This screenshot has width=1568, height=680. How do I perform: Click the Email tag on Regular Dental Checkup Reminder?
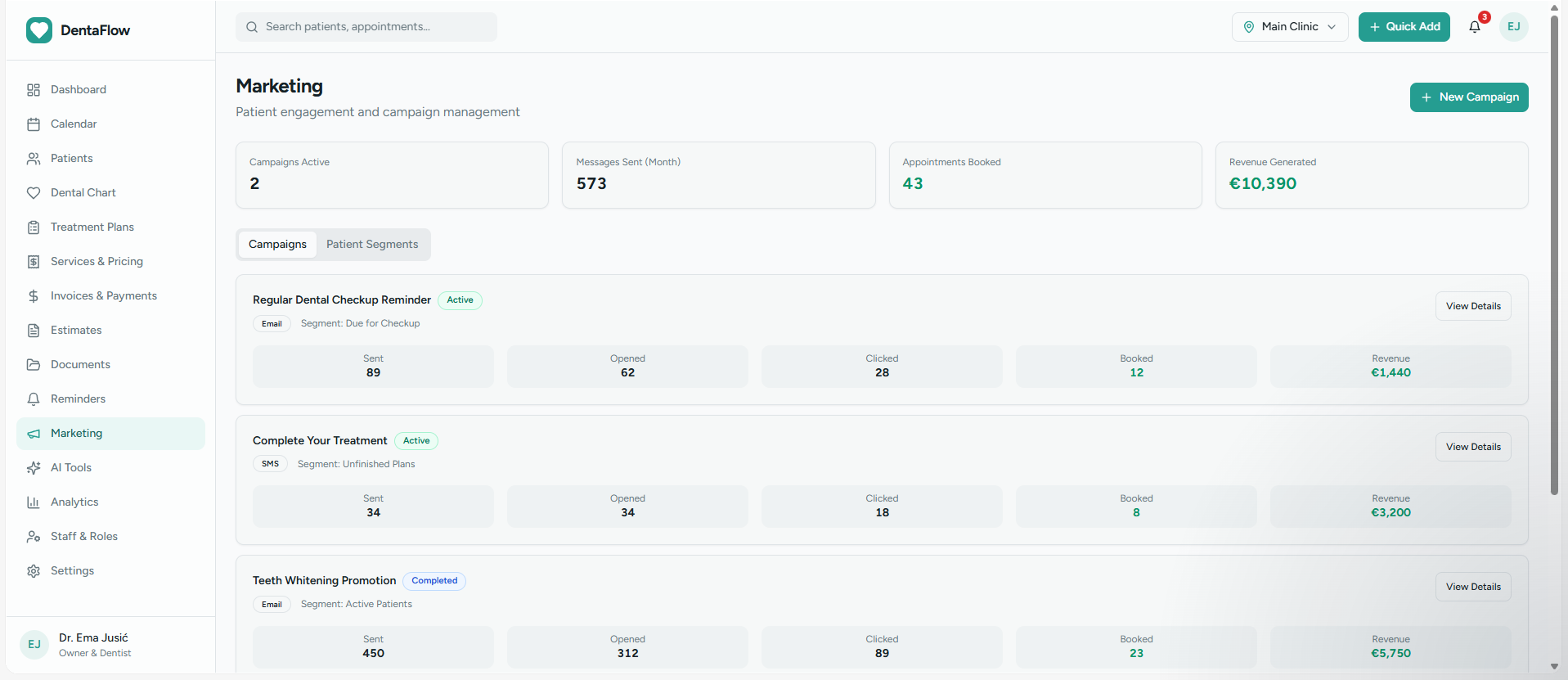[272, 324]
